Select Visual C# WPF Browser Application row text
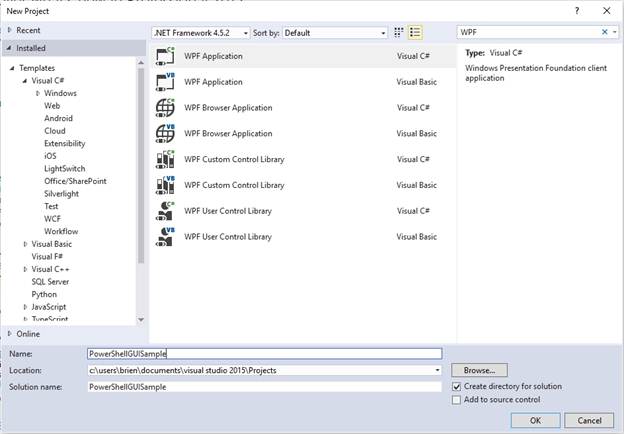 click(228, 108)
